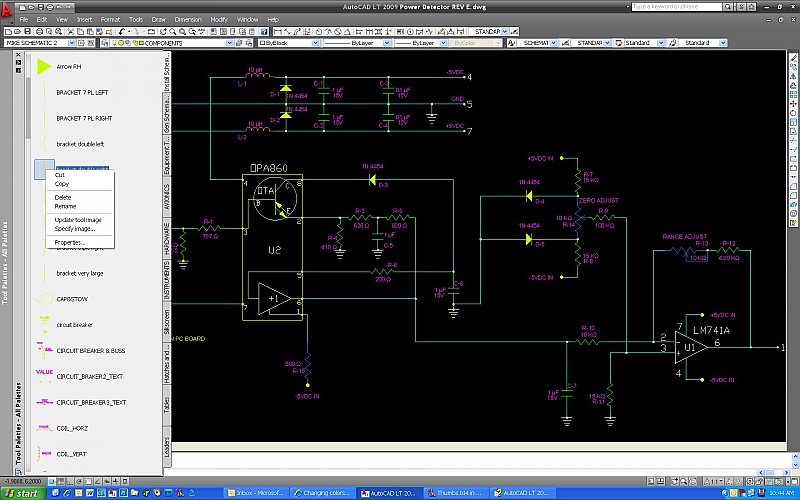Choose the CIRCUIT BREAKER & BUSS block
The image size is (800, 500).
click(x=43, y=350)
